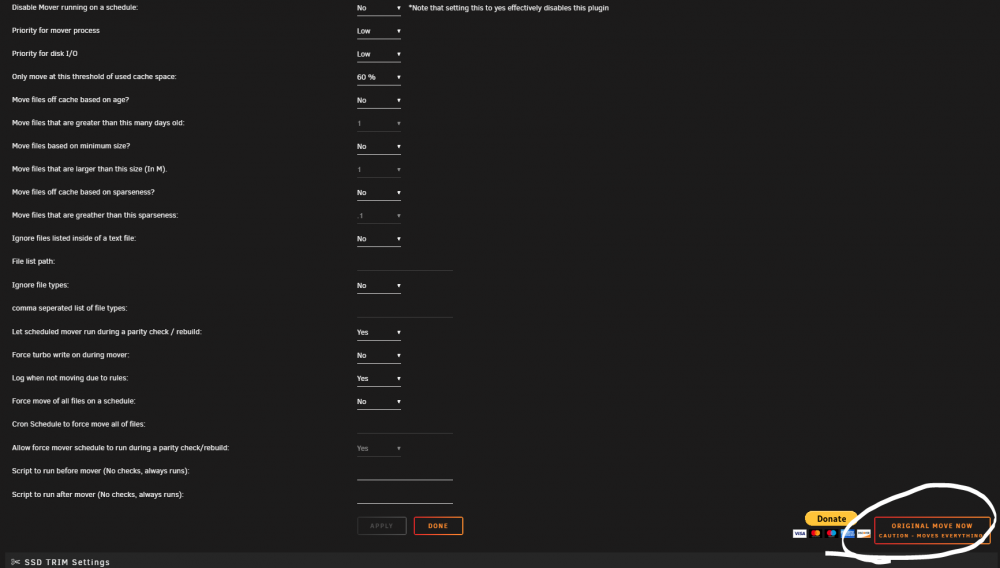Click 'Force turbo write on during mover' label

70,355
